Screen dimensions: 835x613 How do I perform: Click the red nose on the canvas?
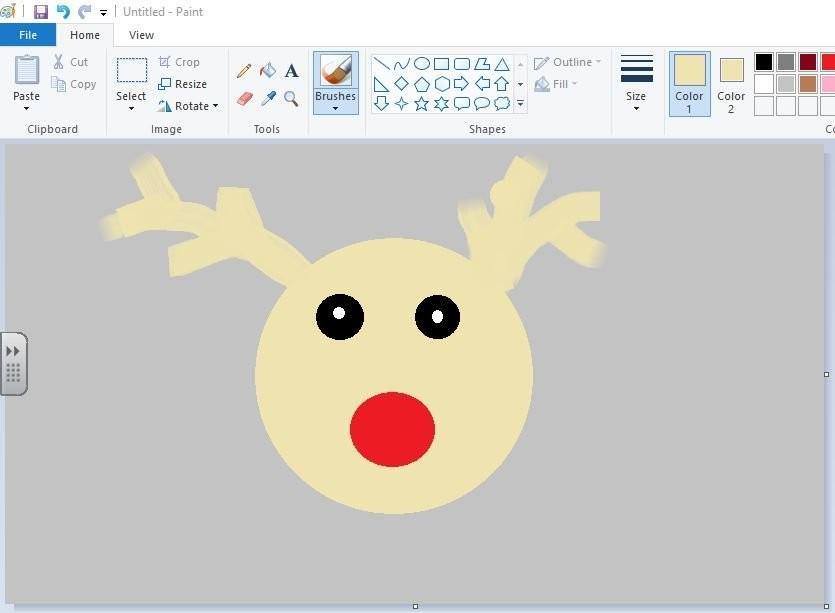point(392,429)
